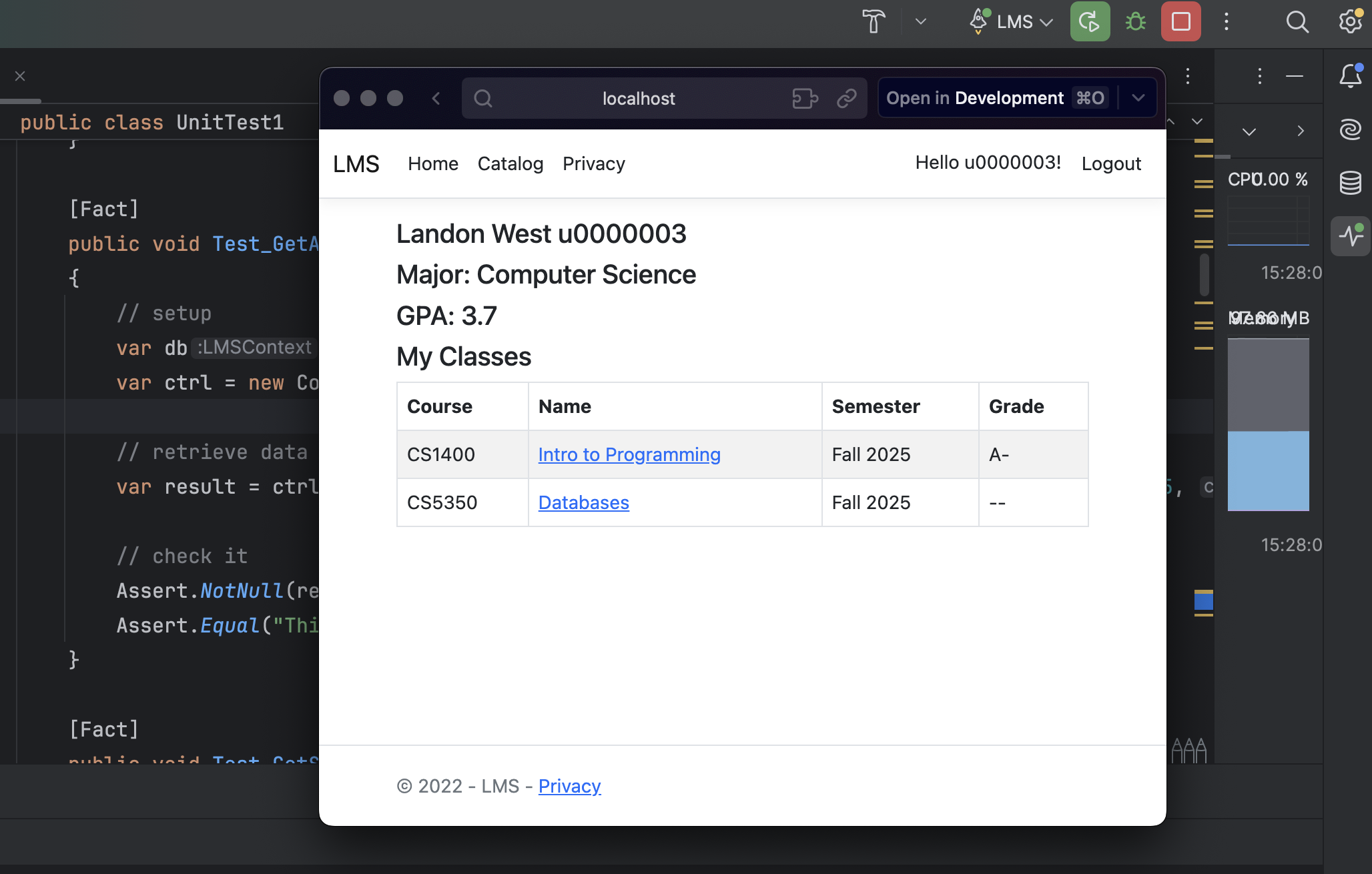Click the Debug bug icon
This screenshot has height=874, width=1372.
point(1135,22)
